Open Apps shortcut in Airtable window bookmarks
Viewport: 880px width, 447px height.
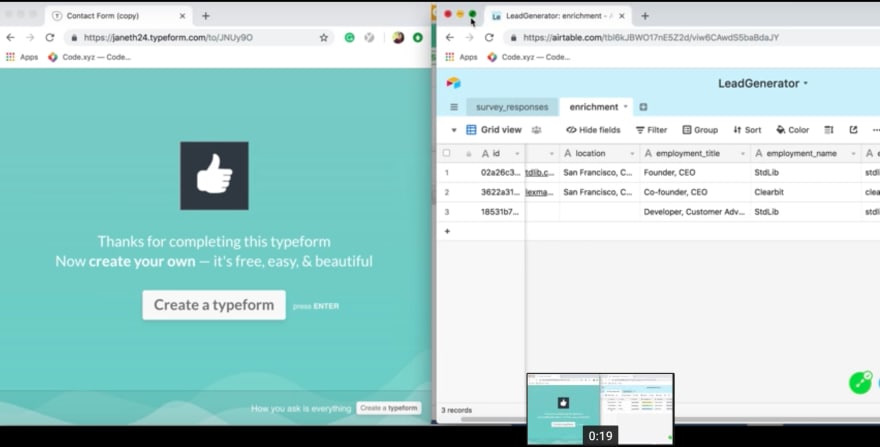pyautogui.click(x=461, y=57)
